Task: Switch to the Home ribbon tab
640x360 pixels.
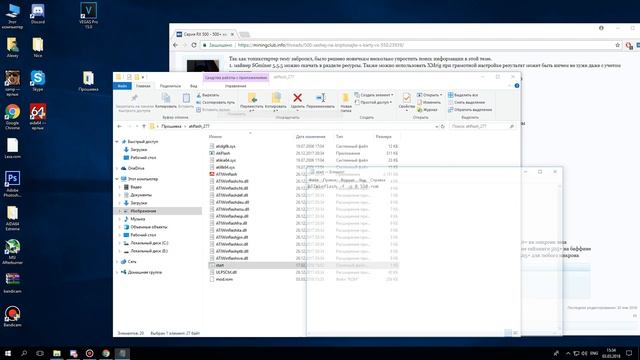Action: (x=143, y=86)
